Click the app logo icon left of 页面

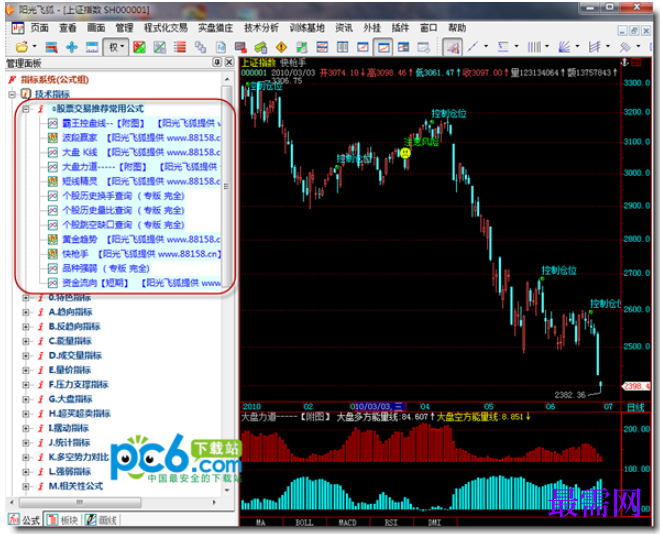coord(18,28)
